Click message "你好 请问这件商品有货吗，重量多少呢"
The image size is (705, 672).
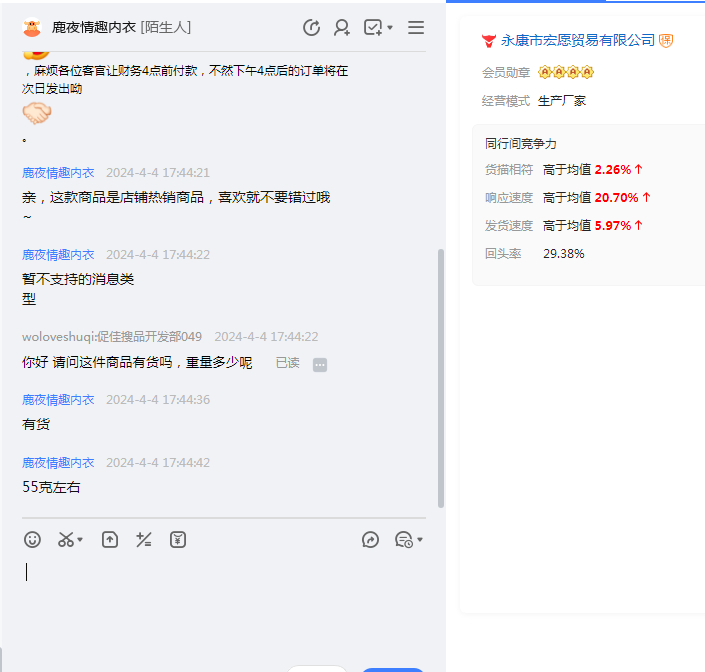[x=137, y=362]
